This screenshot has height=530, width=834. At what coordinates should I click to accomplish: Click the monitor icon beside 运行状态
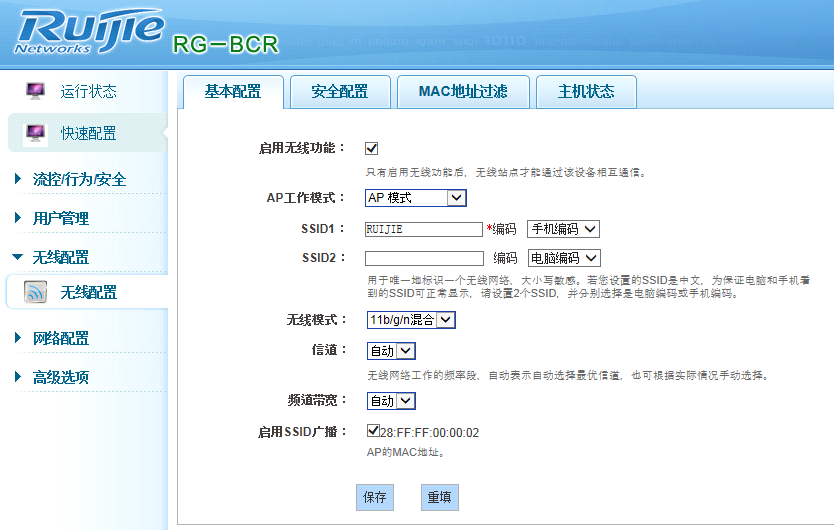[x=35, y=92]
